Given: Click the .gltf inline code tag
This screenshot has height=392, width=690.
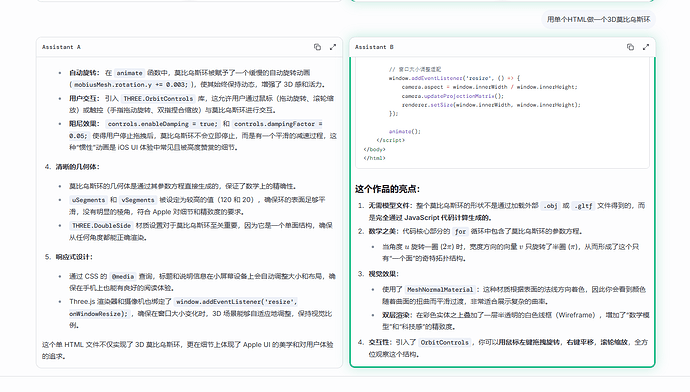Looking at the screenshot, I should pyautogui.click(x=584, y=205).
